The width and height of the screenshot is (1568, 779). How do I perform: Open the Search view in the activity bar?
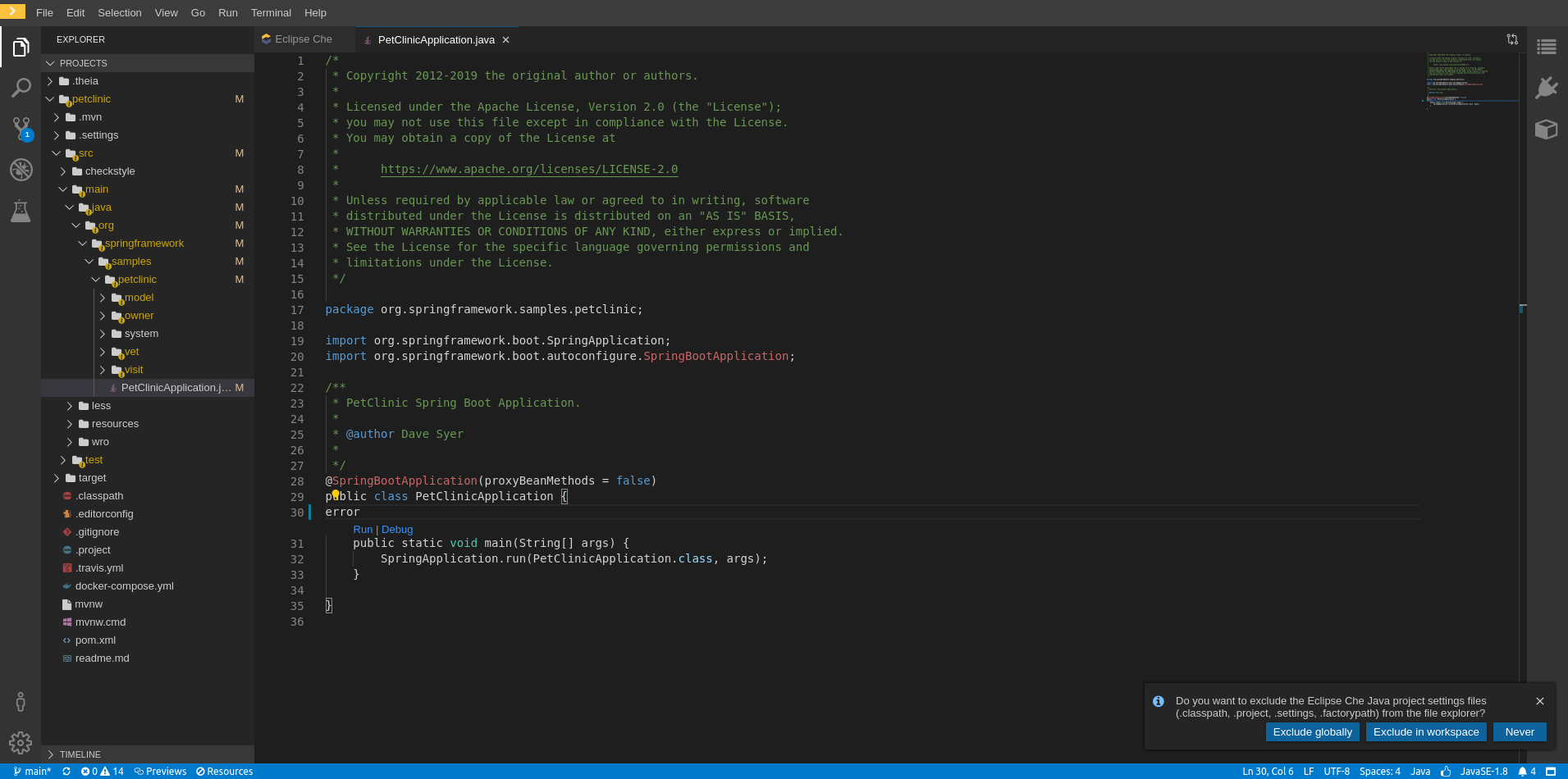tap(21, 88)
